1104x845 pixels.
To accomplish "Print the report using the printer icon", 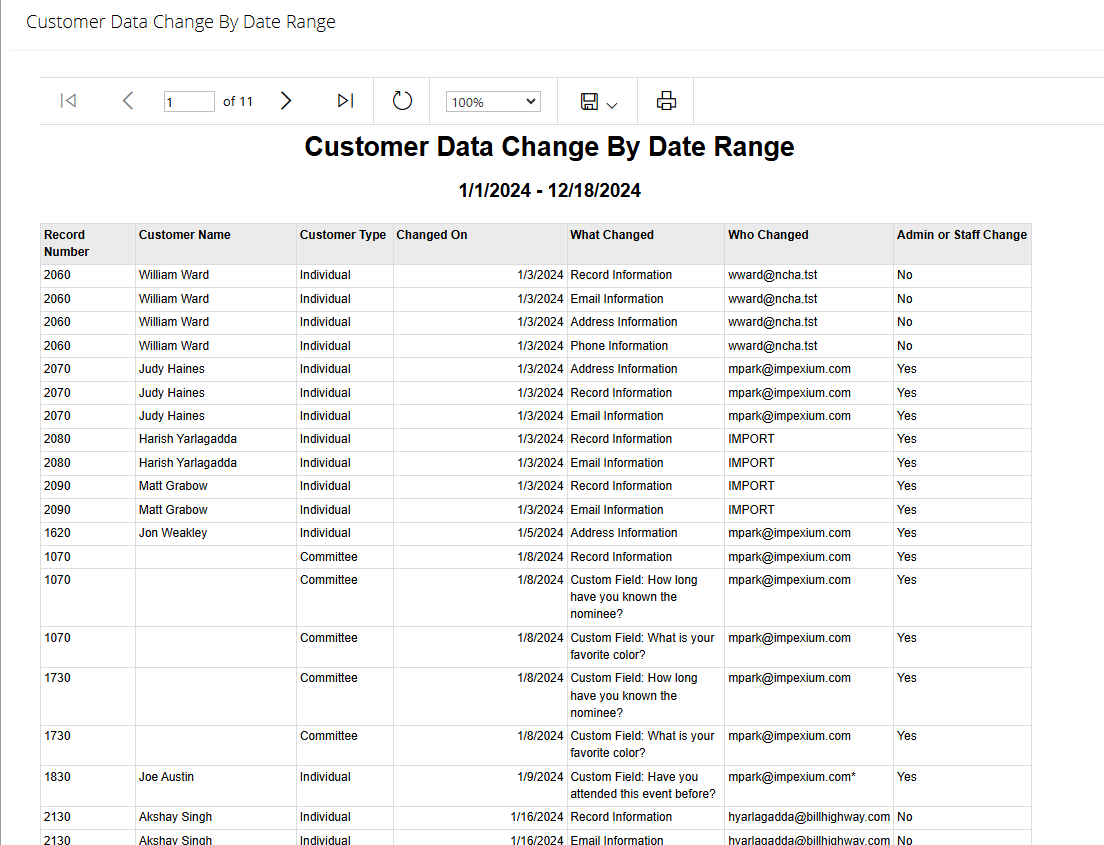I will click(666, 101).
